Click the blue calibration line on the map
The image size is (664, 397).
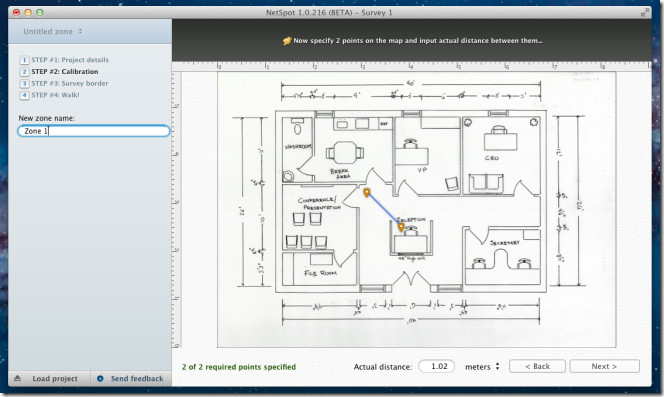coord(384,210)
